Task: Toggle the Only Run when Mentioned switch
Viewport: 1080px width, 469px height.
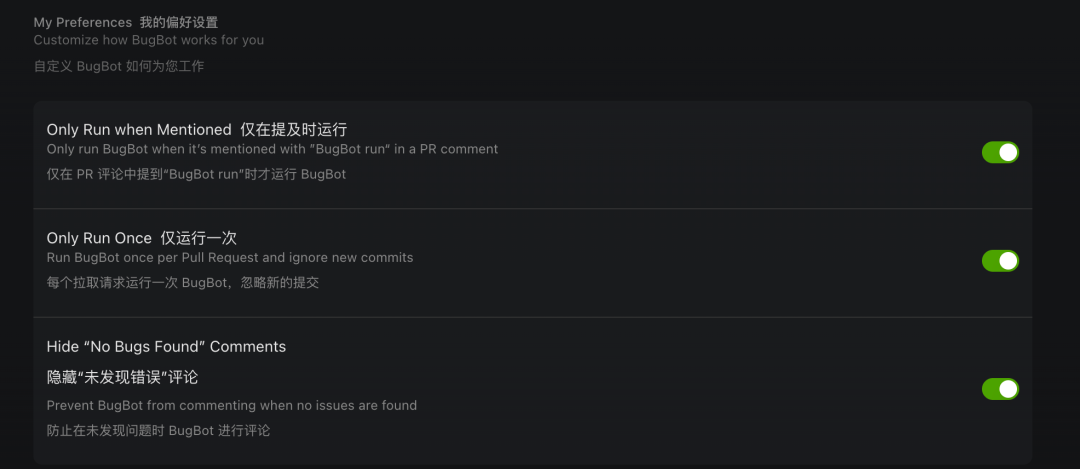Action: click(x=1000, y=152)
